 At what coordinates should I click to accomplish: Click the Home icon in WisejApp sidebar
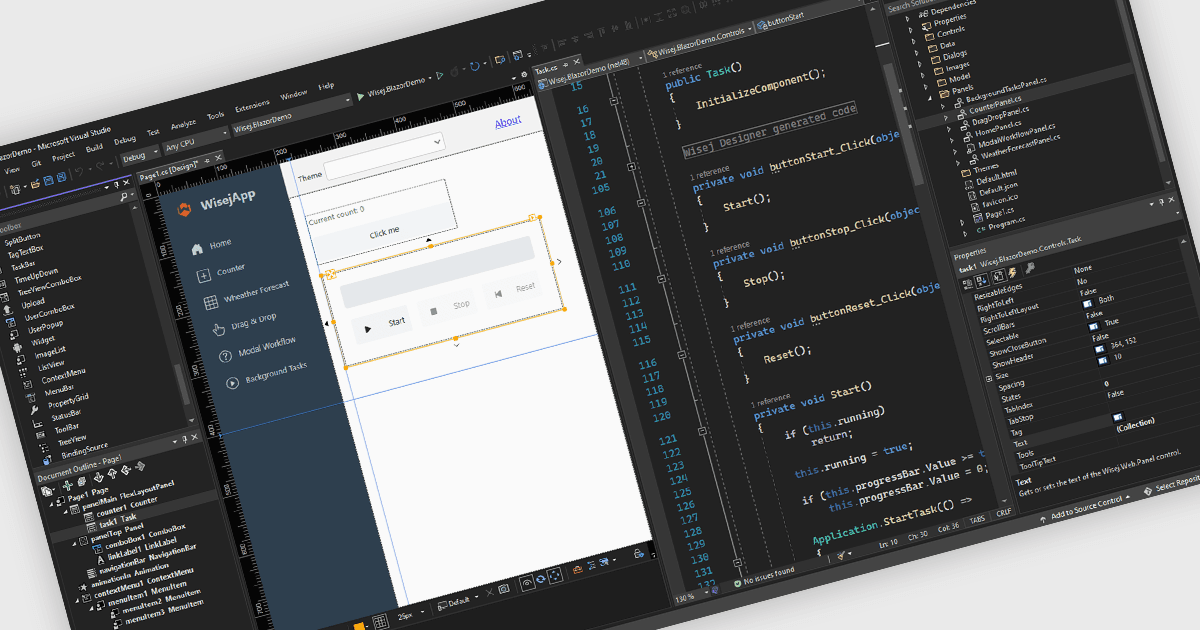point(197,249)
